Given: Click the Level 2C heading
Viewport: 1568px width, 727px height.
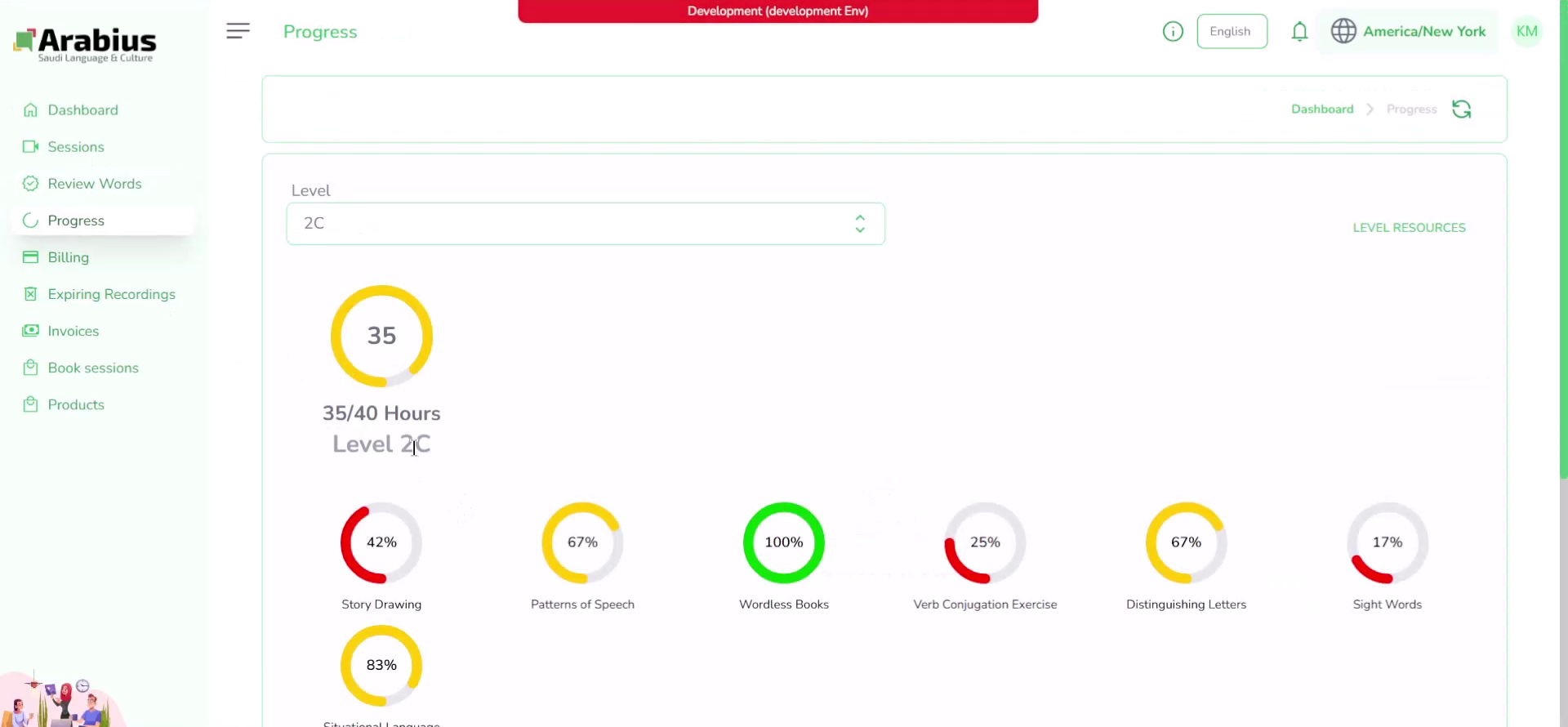Looking at the screenshot, I should [x=381, y=444].
